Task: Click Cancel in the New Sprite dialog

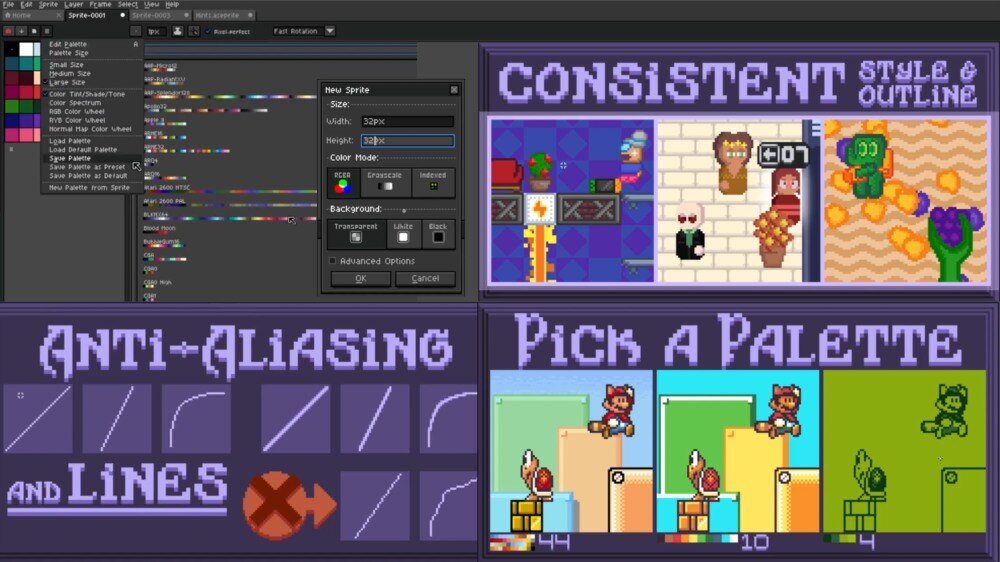Action: click(425, 278)
